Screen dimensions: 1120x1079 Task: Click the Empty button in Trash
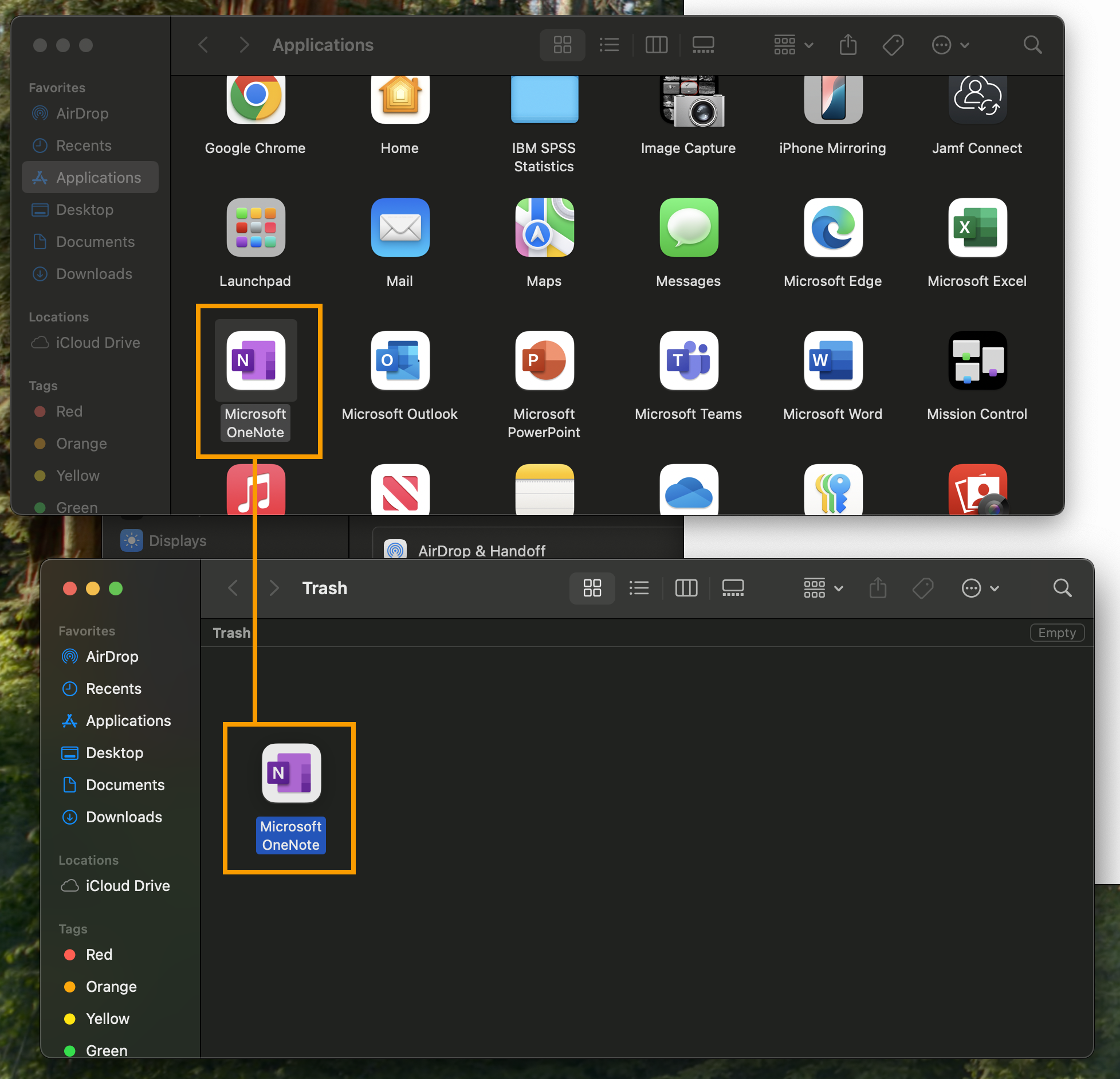(1057, 633)
